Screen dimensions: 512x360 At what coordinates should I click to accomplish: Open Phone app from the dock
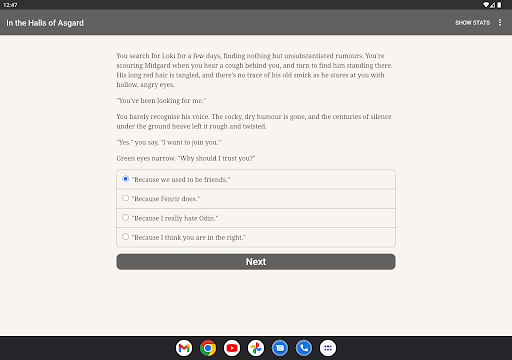[x=304, y=348]
